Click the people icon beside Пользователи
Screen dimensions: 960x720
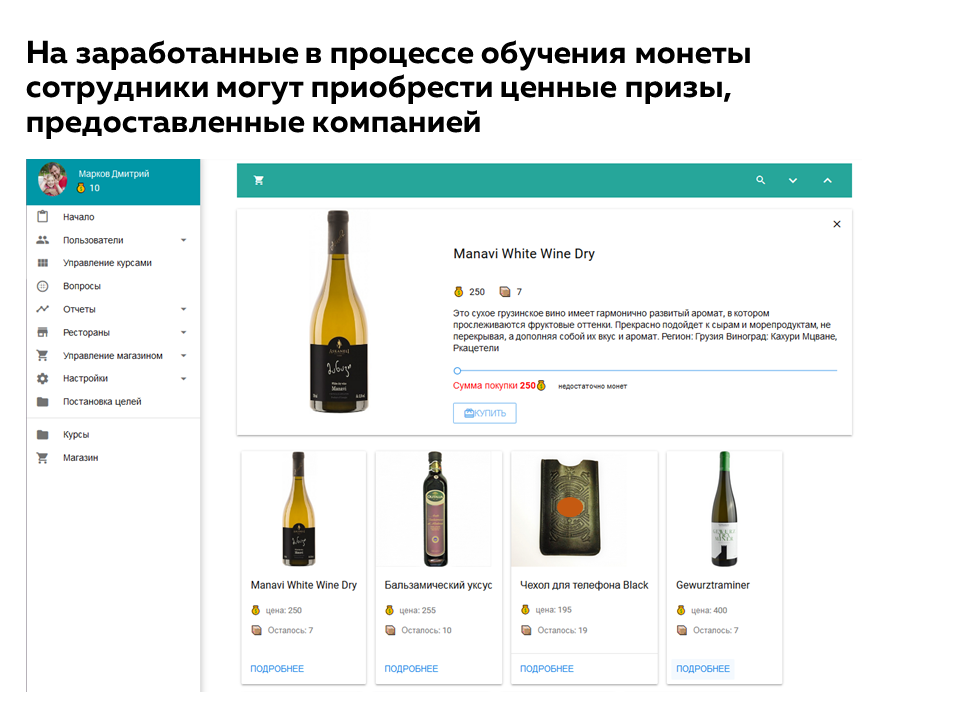[x=42, y=240]
